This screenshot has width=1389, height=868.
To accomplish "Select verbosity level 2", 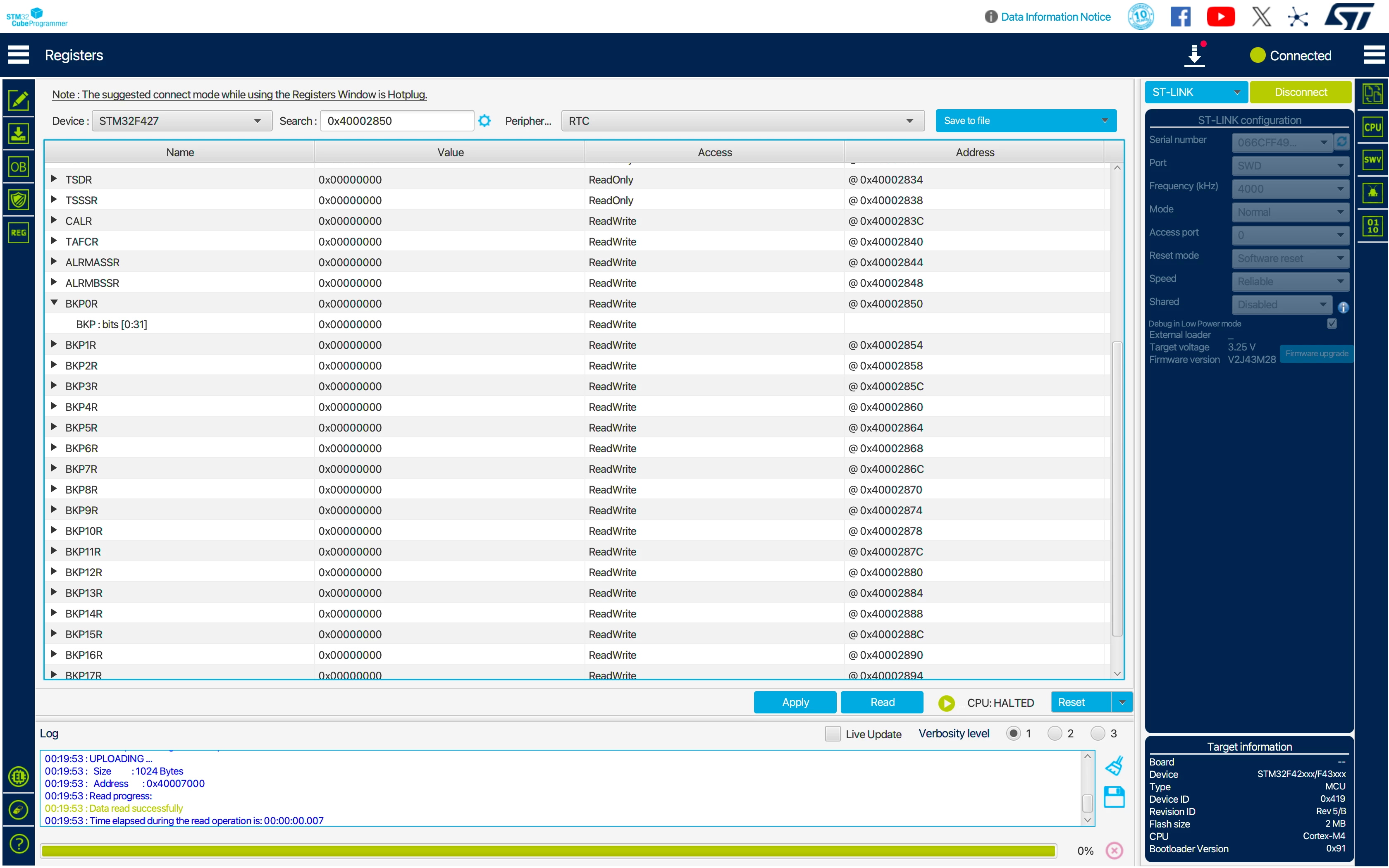I will (x=1055, y=733).
